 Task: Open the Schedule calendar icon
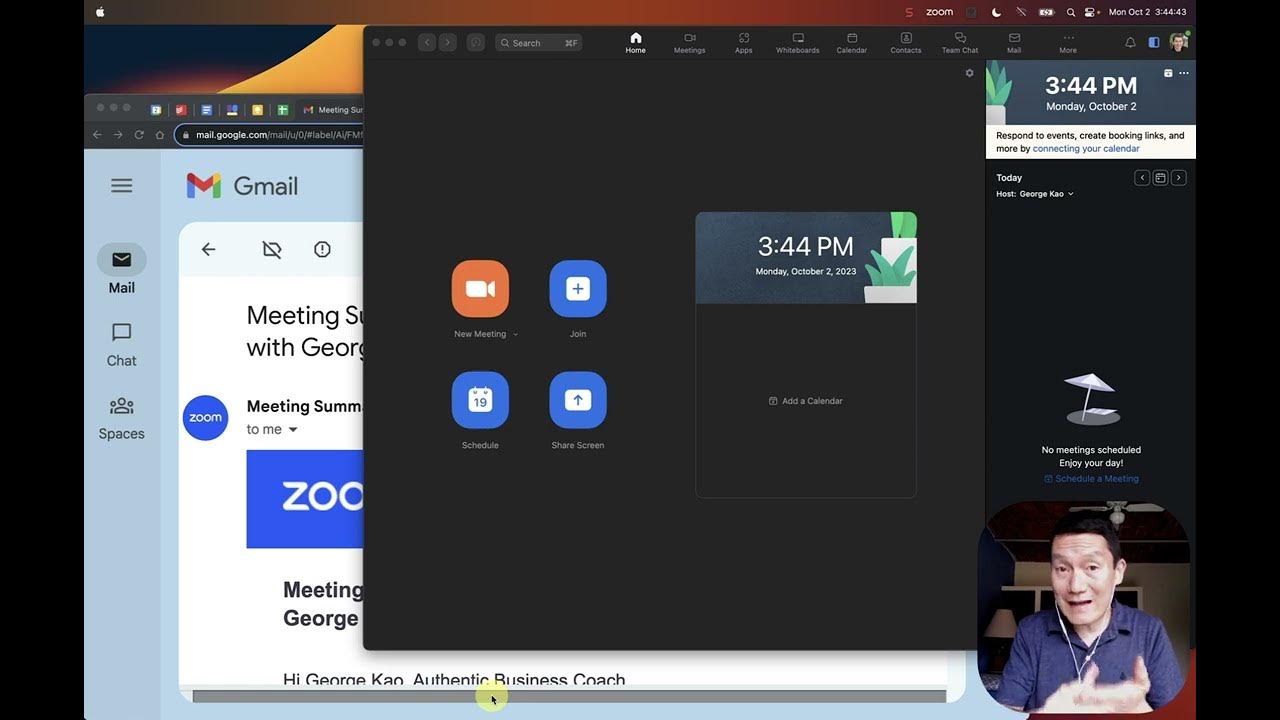480,400
